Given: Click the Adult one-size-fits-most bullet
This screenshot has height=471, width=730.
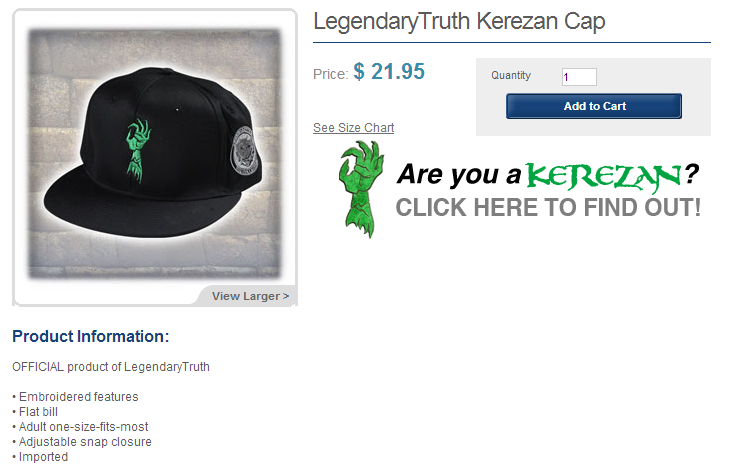Looking at the screenshot, I should (80, 427).
